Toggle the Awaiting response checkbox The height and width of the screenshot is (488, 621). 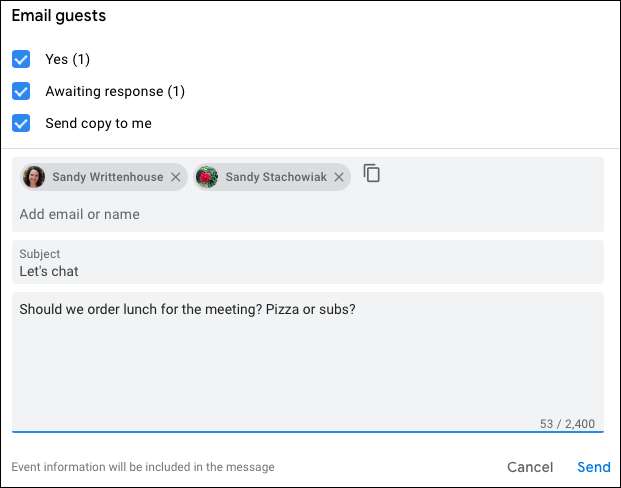(x=21, y=91)
